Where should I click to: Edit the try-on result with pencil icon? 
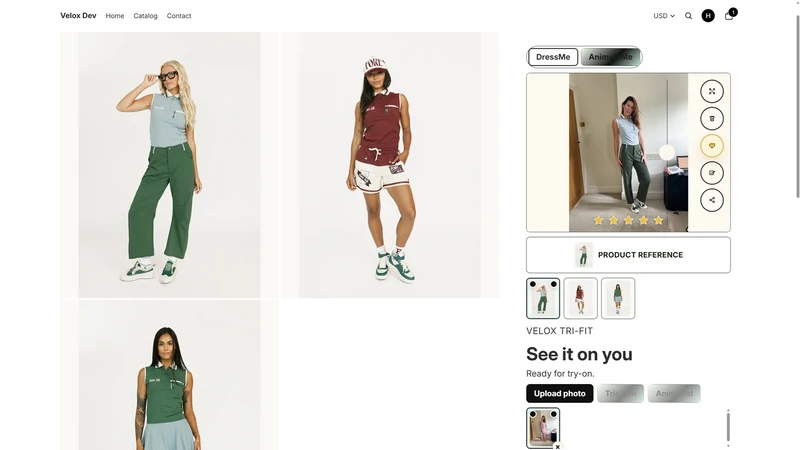click(x=712, y=173)
